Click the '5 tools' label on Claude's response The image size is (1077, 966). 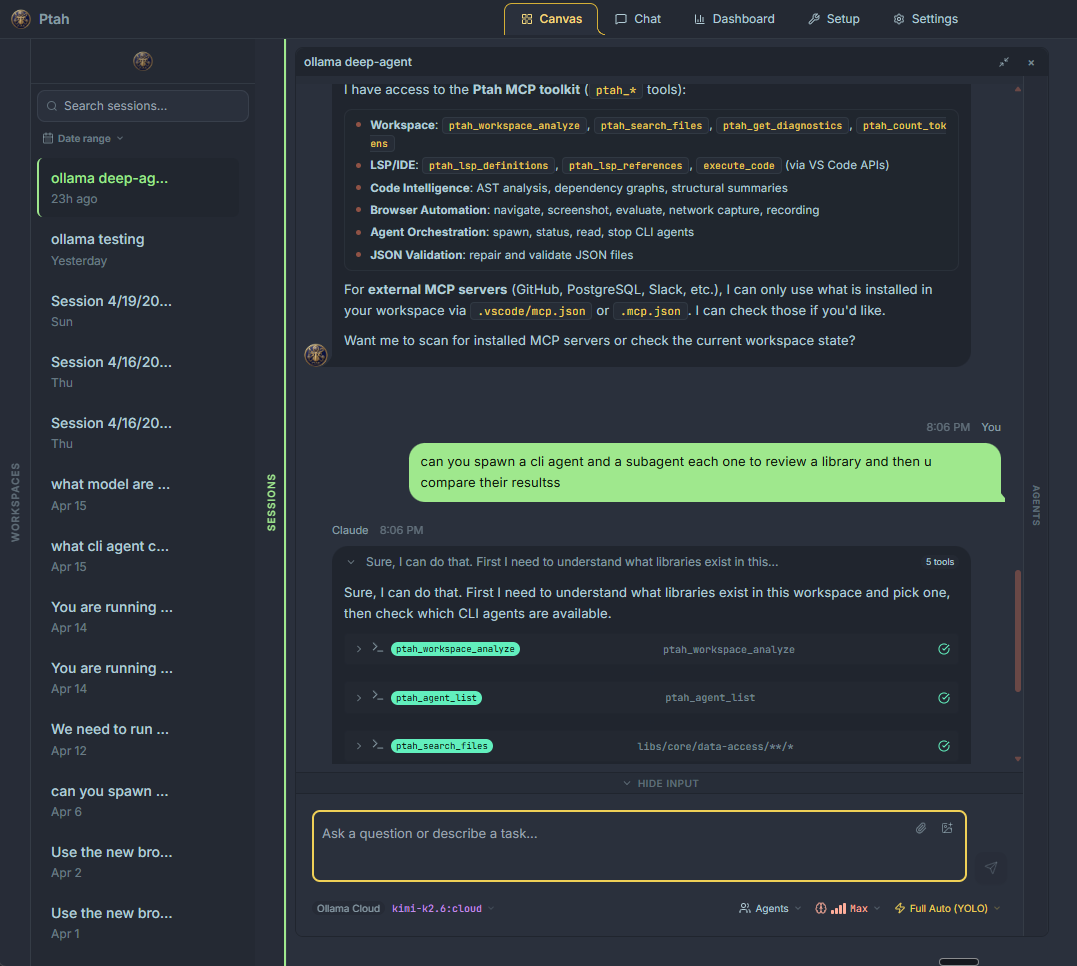[939, 561]
